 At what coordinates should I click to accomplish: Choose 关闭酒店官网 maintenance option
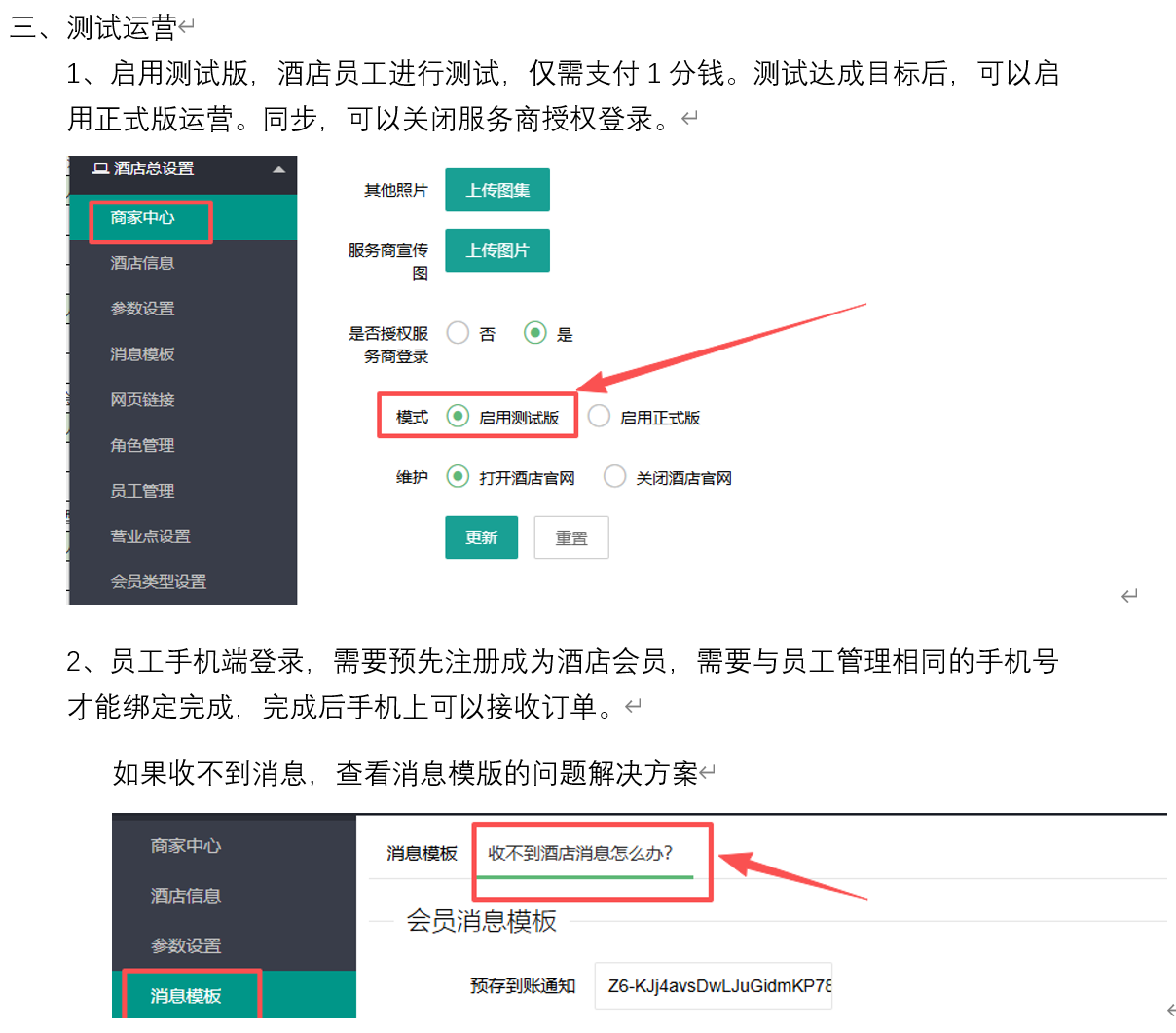[x=614, y=477]
